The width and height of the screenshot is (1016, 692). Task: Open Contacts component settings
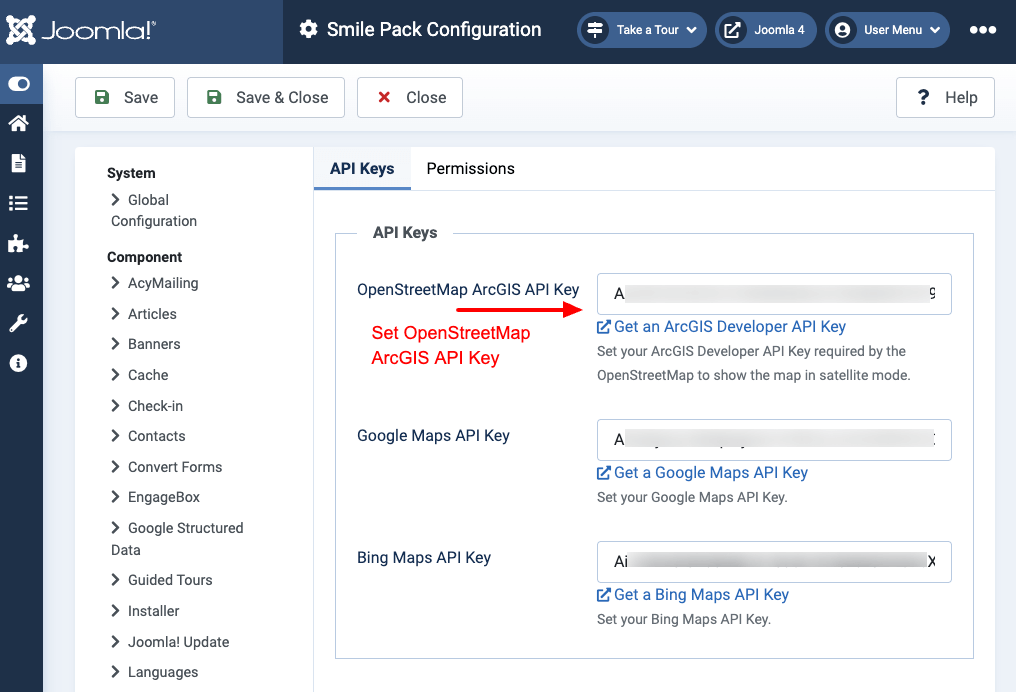point(148,436)
